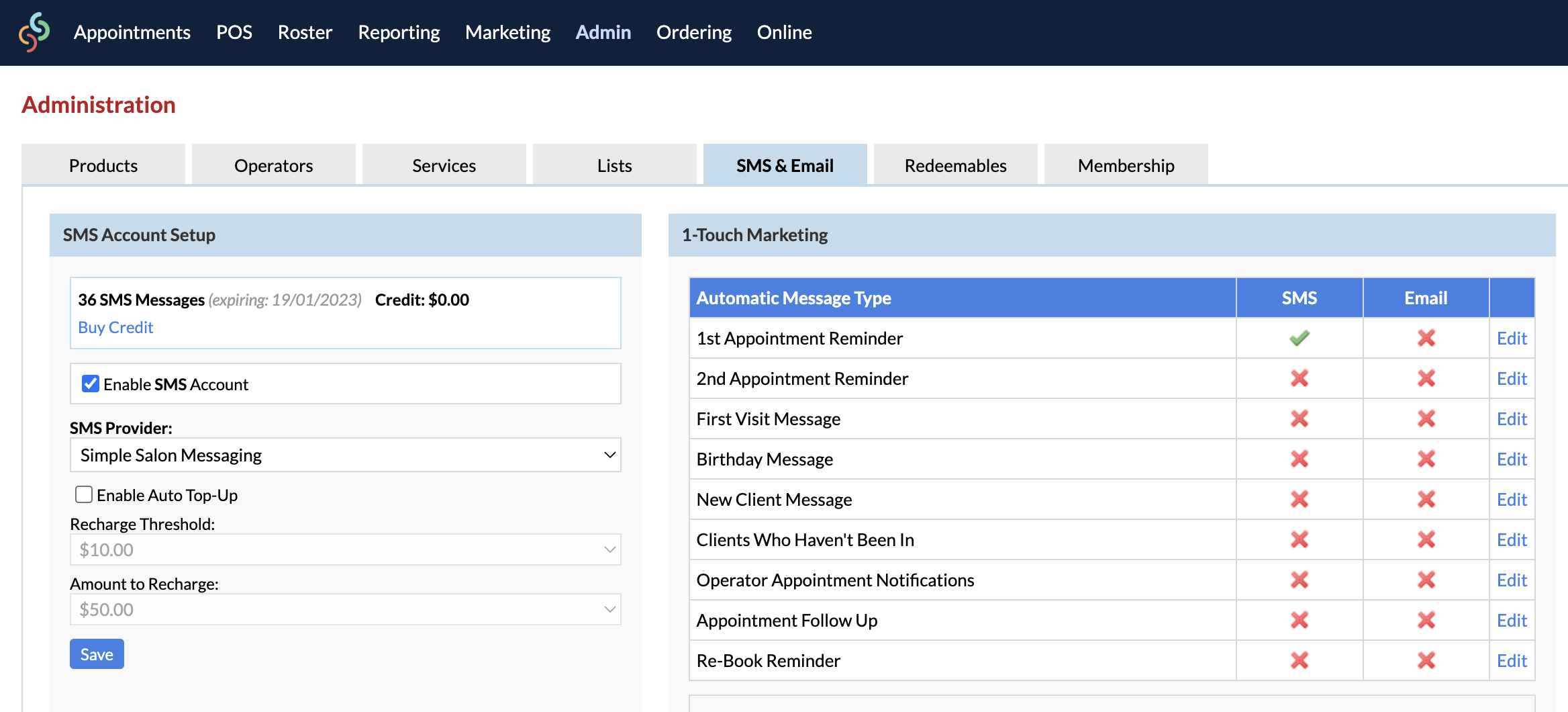Switch to the Operators tab
The width and height of the screenshot is (1568, 712).
click(x=274, y=165)
